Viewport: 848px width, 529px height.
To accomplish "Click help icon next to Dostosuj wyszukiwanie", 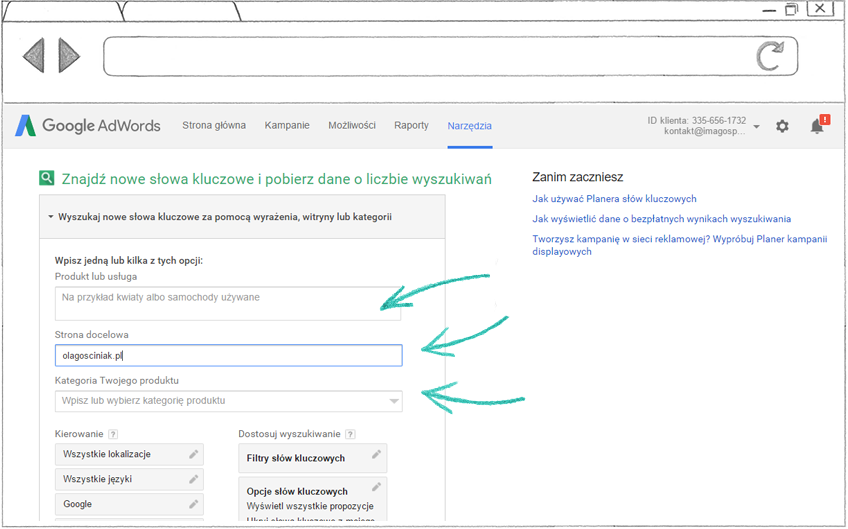I will click(x=350, y=434).
